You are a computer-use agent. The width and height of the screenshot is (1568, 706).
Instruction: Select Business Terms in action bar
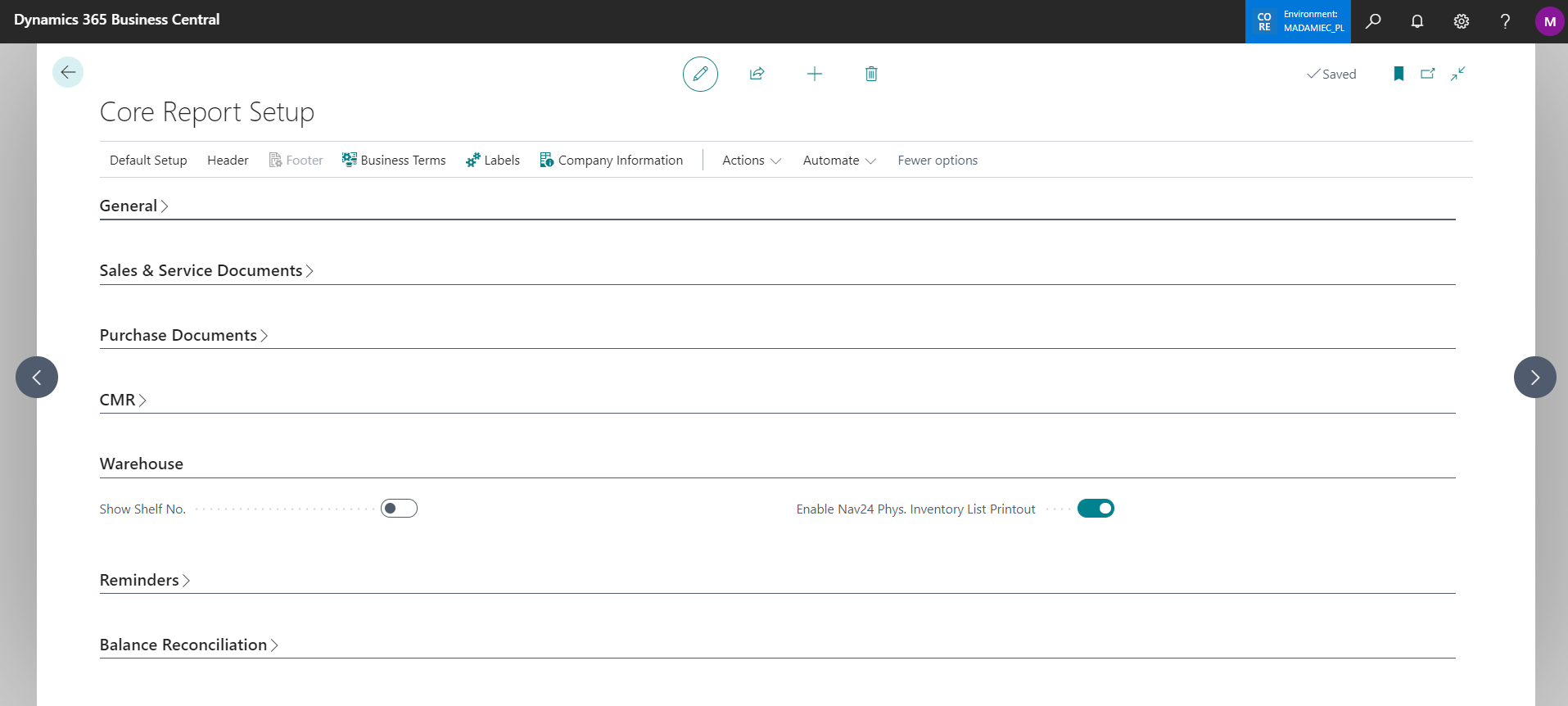[394, 161]
